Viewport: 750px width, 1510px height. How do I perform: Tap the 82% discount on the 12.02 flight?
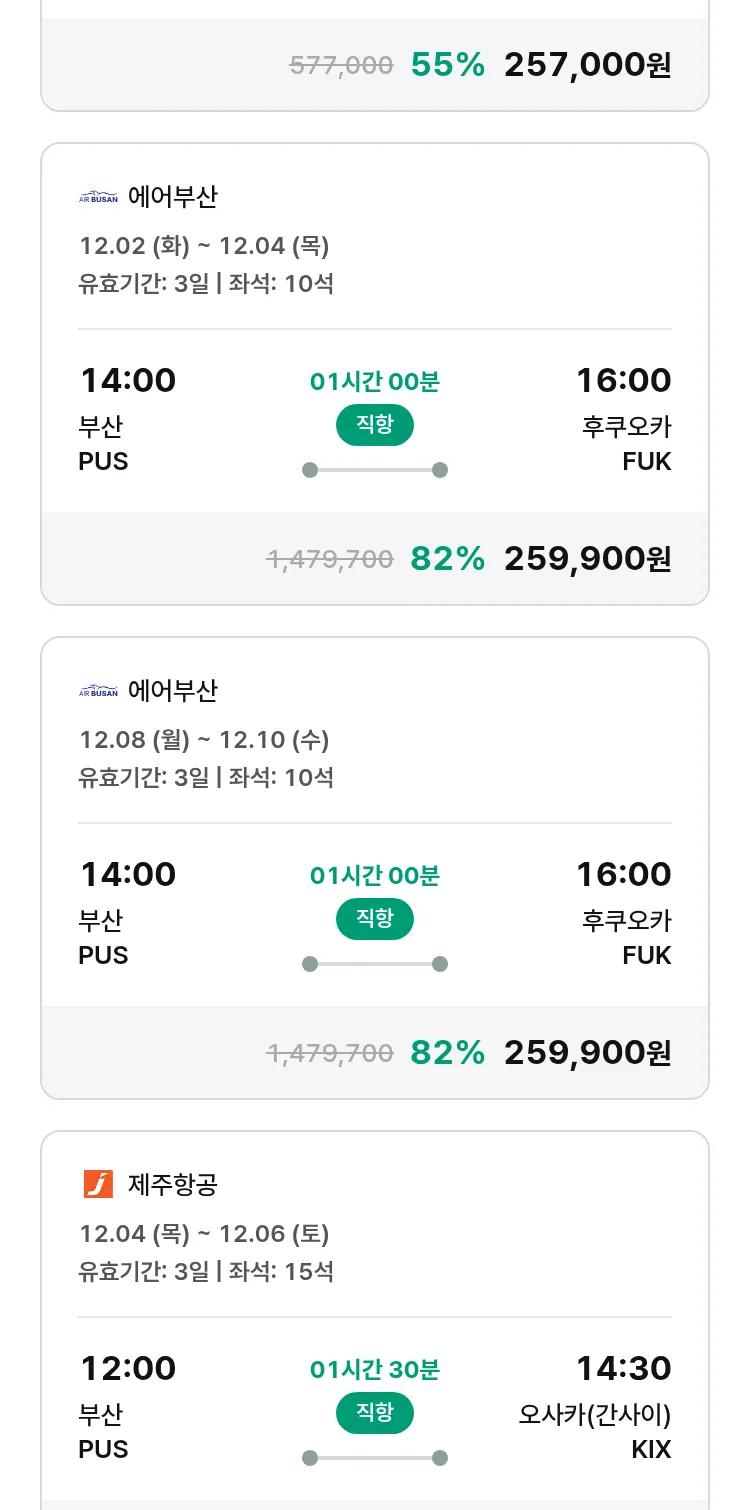pyautogui.click(x=447, y=559)
